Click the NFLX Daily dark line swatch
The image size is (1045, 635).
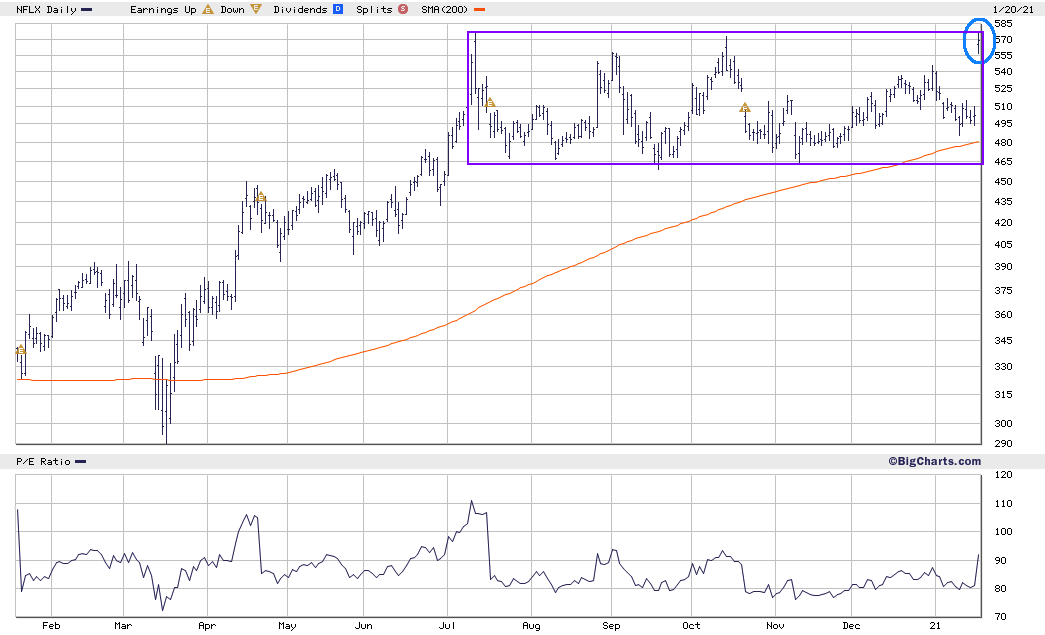point(87,10)
